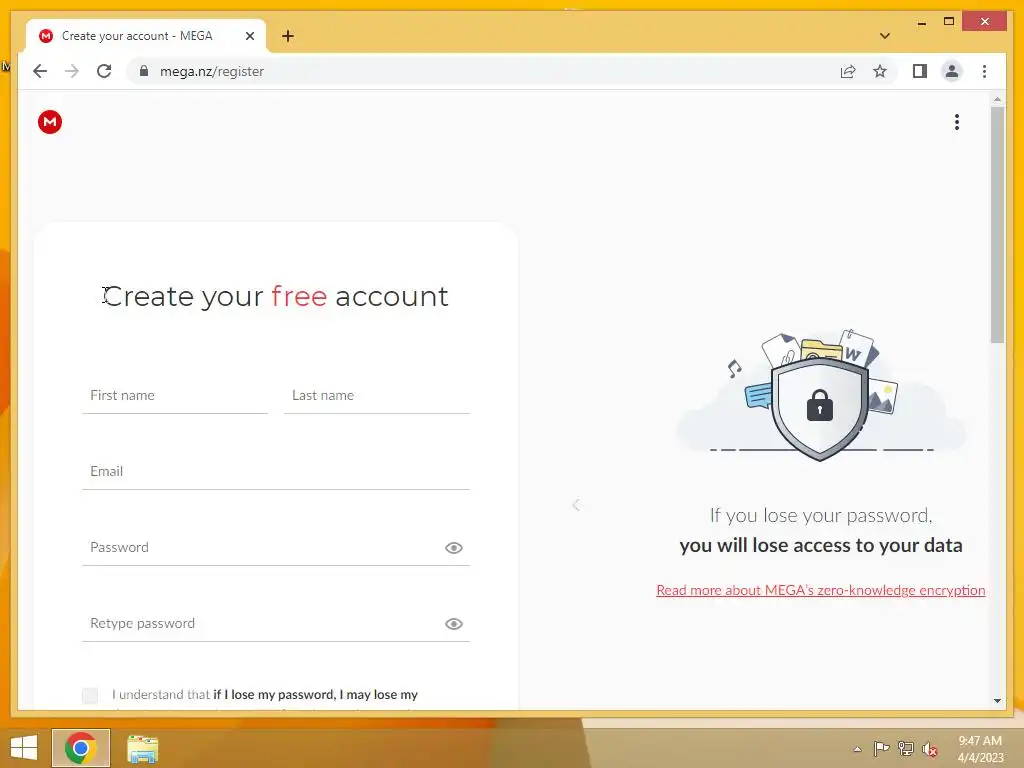This screenshot has height=768, width=1024.
Task: Go back with browser back arrow
Action: pyautogui.click(x=40, y=71)
